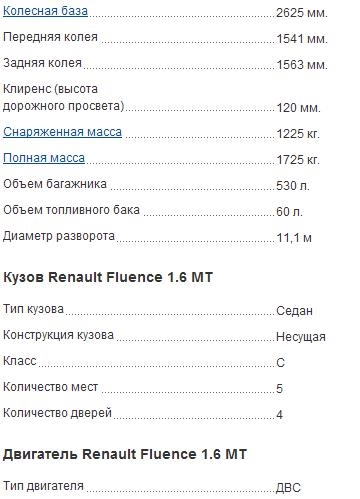Click the 2625 мм. wheelbase value
The width and height of the screenshot is (360, 499).
click(302, 13)
